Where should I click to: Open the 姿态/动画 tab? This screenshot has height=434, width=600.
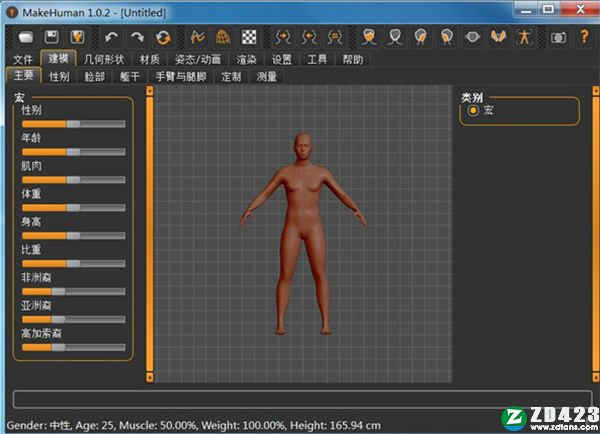[198, 59]
